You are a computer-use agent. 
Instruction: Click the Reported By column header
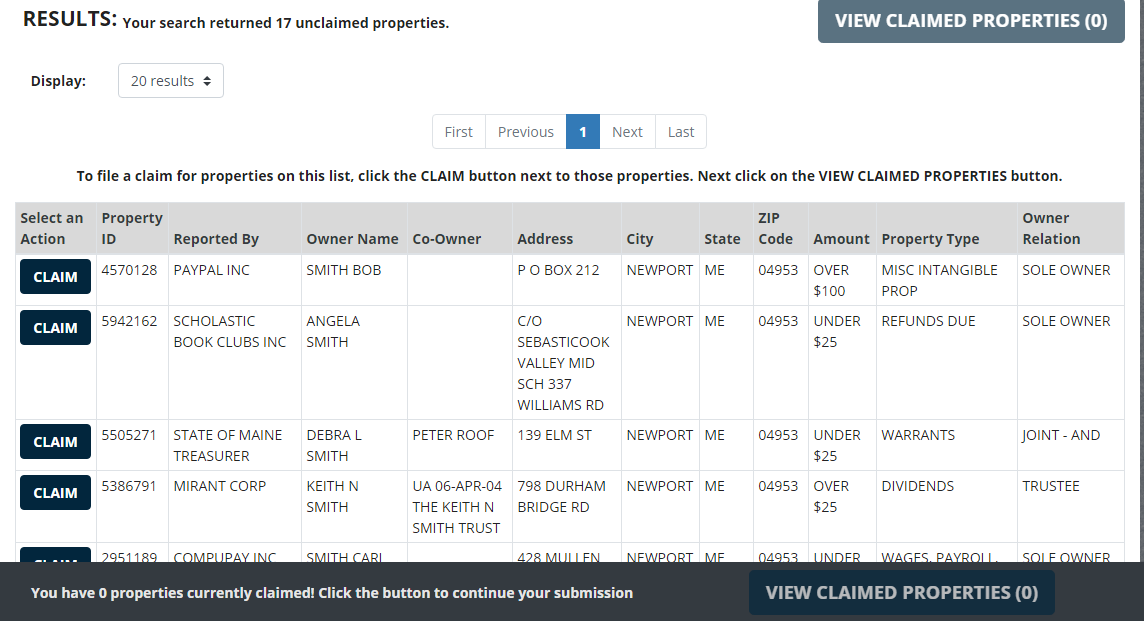point(216,239)
